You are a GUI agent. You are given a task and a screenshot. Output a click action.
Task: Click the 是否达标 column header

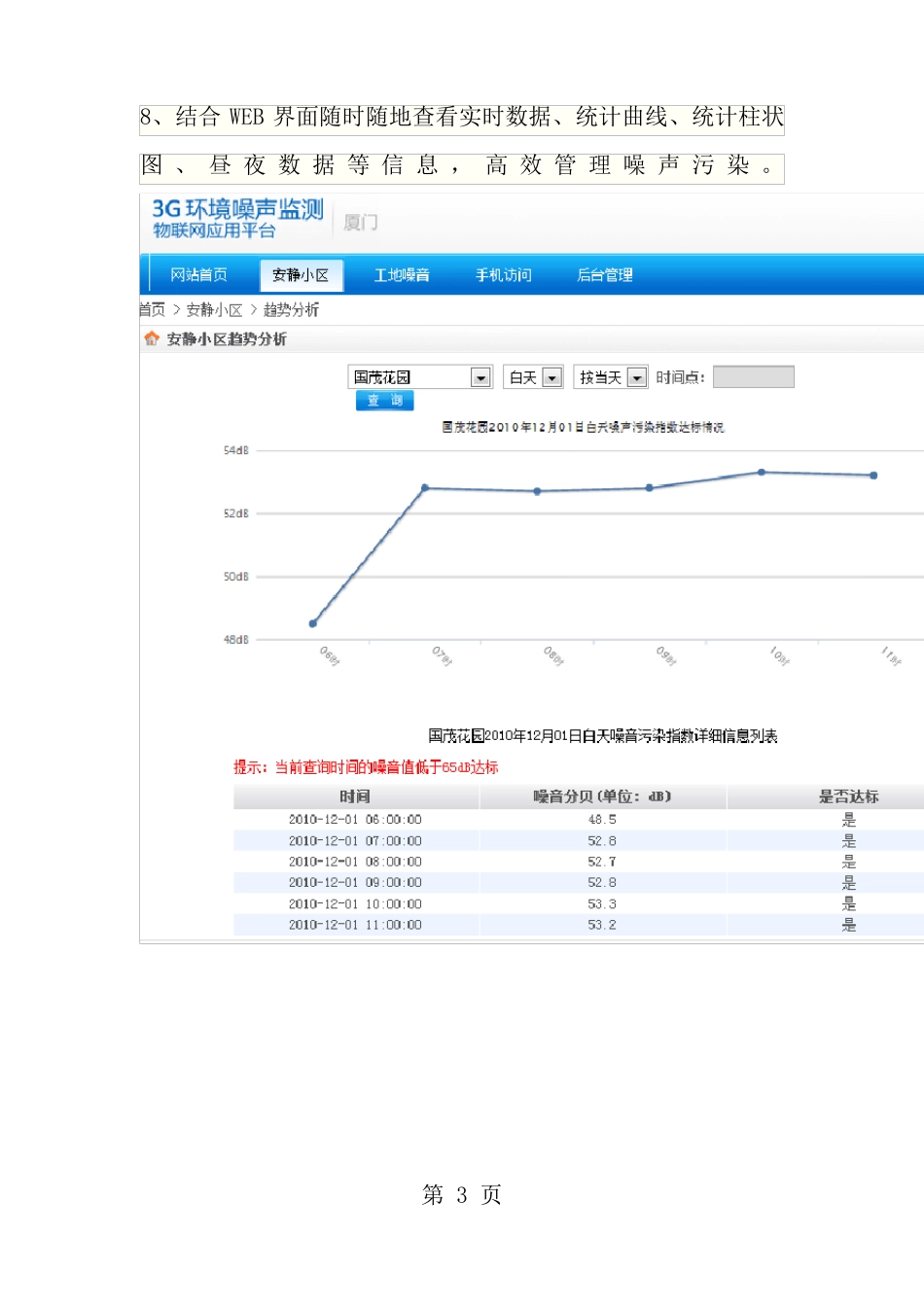click(848, 796)
